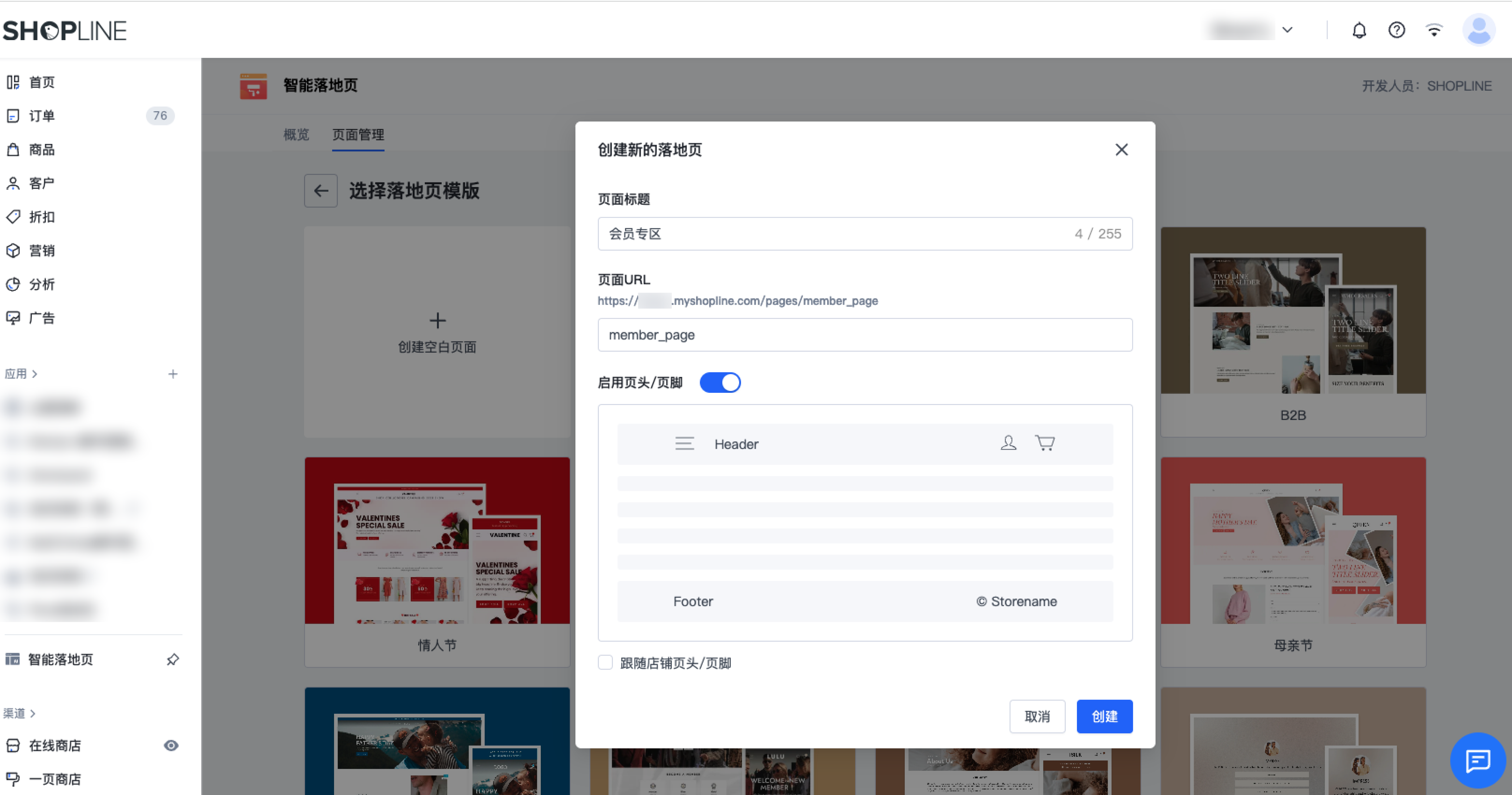Switch to the 概览 tab
1512x795 pixels.
coord(296,134)
